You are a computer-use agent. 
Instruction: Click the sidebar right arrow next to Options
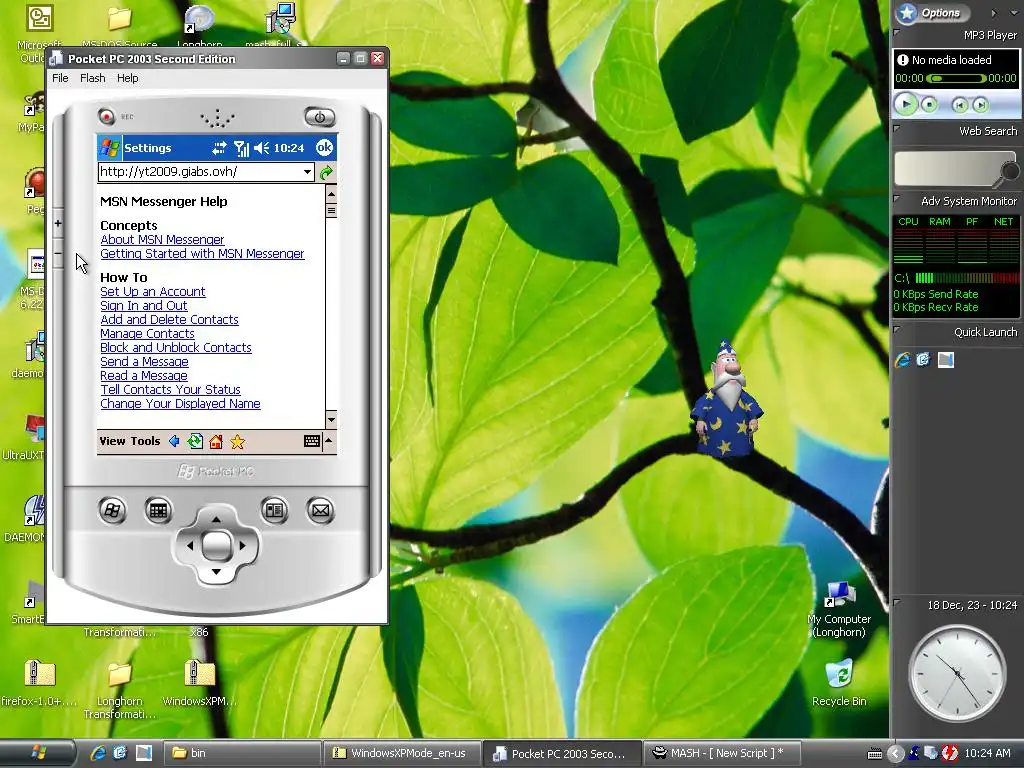pos(993,12)
